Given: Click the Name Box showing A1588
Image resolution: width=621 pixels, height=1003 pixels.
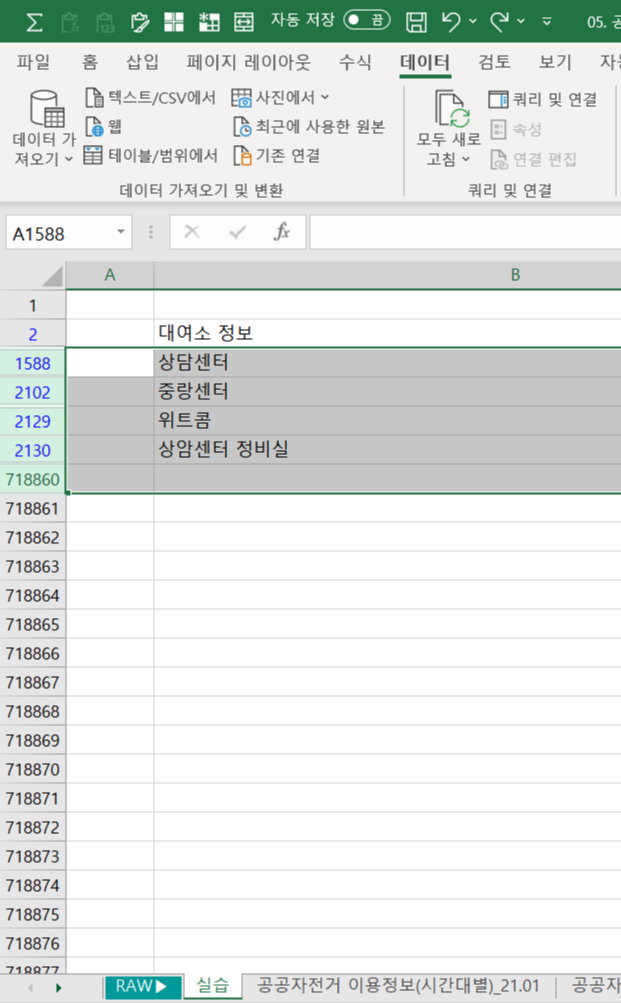Looking at the screenshot, I should point(61,233).
